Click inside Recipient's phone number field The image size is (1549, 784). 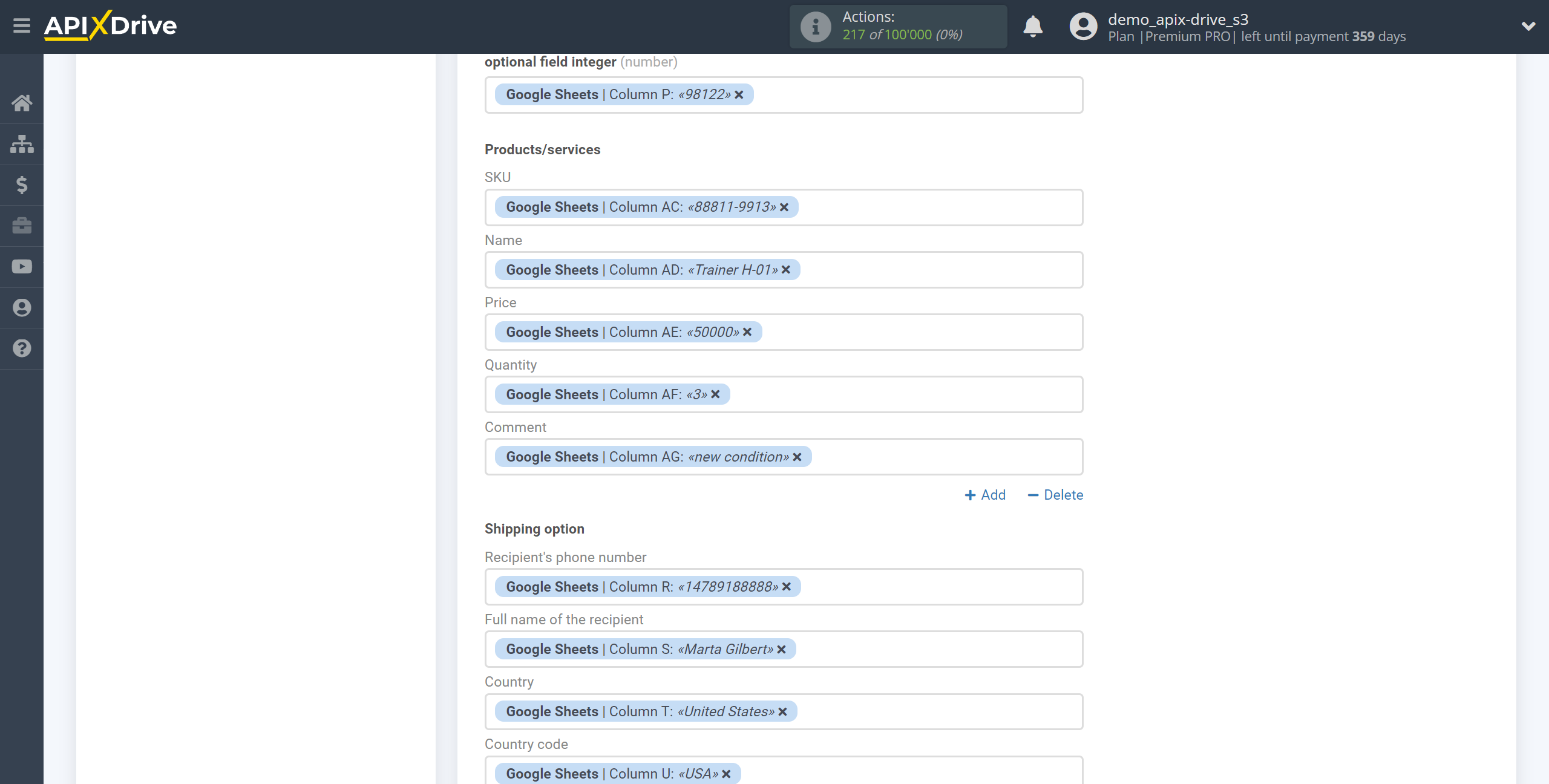click(x=784, y=587)
